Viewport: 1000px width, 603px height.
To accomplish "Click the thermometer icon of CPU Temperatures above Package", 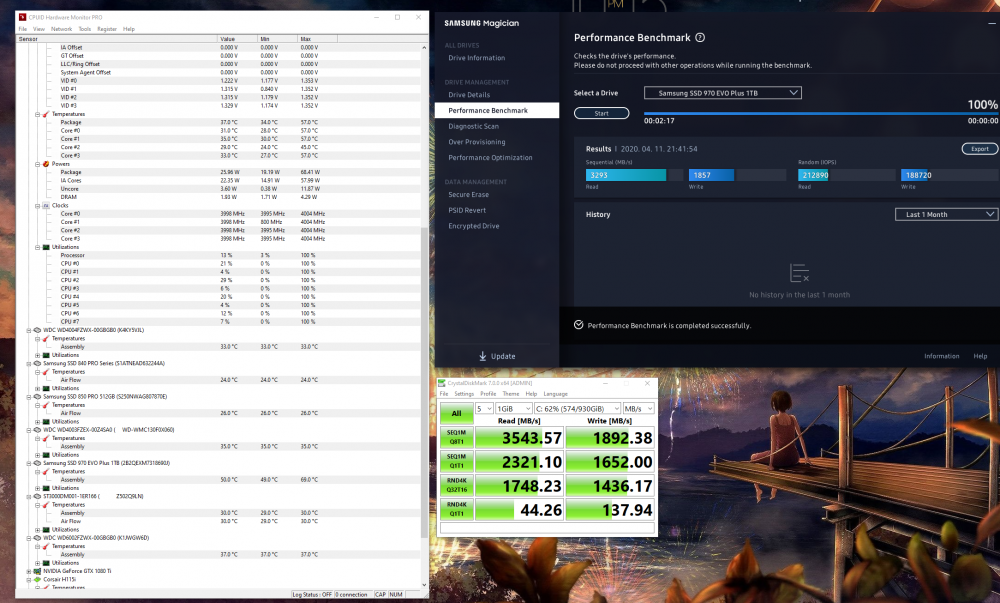I will [46, 114].
